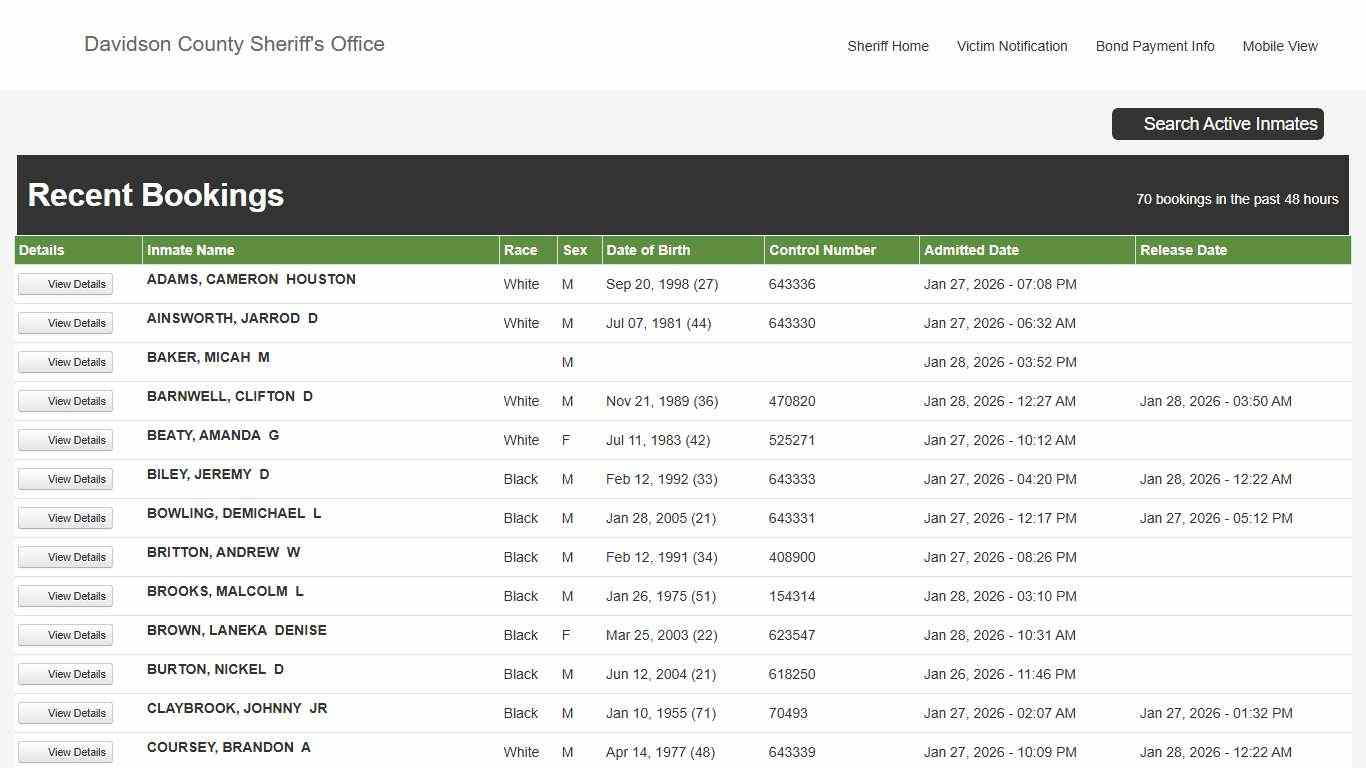View details for Adams, Cameron Houston
1366x768 pixels.
[x=66, y=284]
